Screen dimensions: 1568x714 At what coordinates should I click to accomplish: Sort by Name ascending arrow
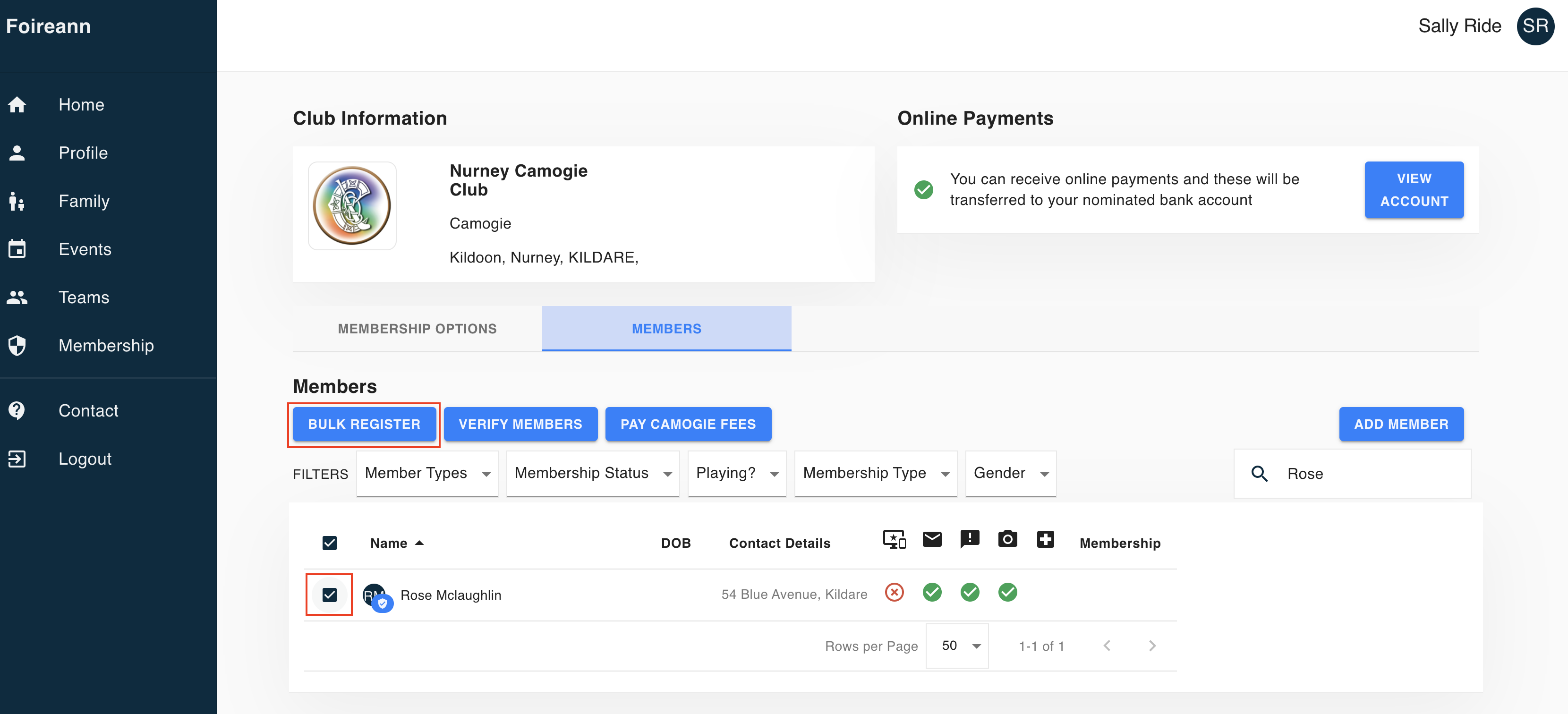419,543
